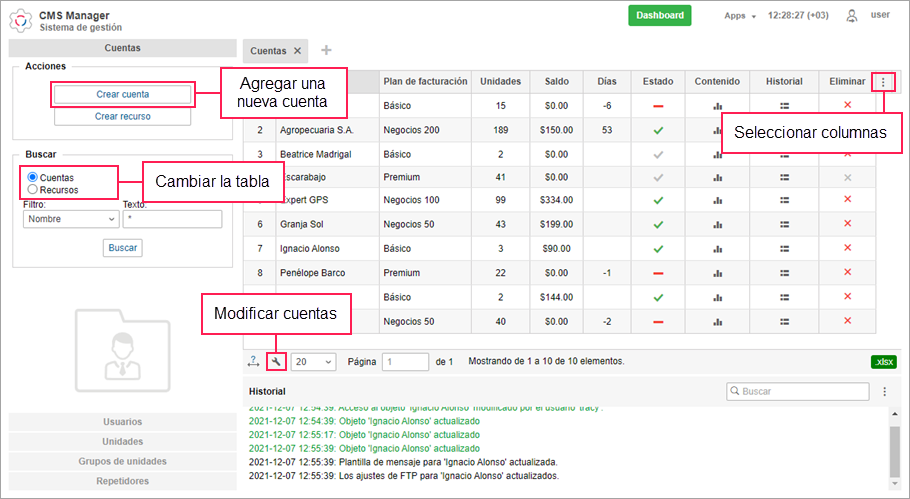The image size is (910, 499).
Task: Expand the Repetidores section
Action: (122, 481)
